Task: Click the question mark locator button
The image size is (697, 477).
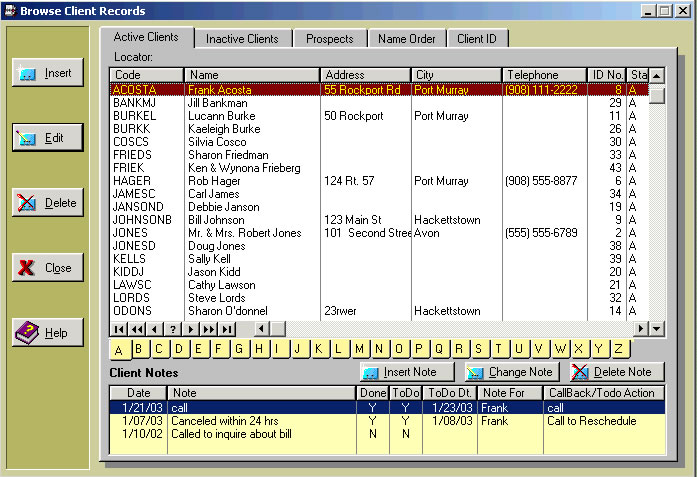Action: coord(173,329)
